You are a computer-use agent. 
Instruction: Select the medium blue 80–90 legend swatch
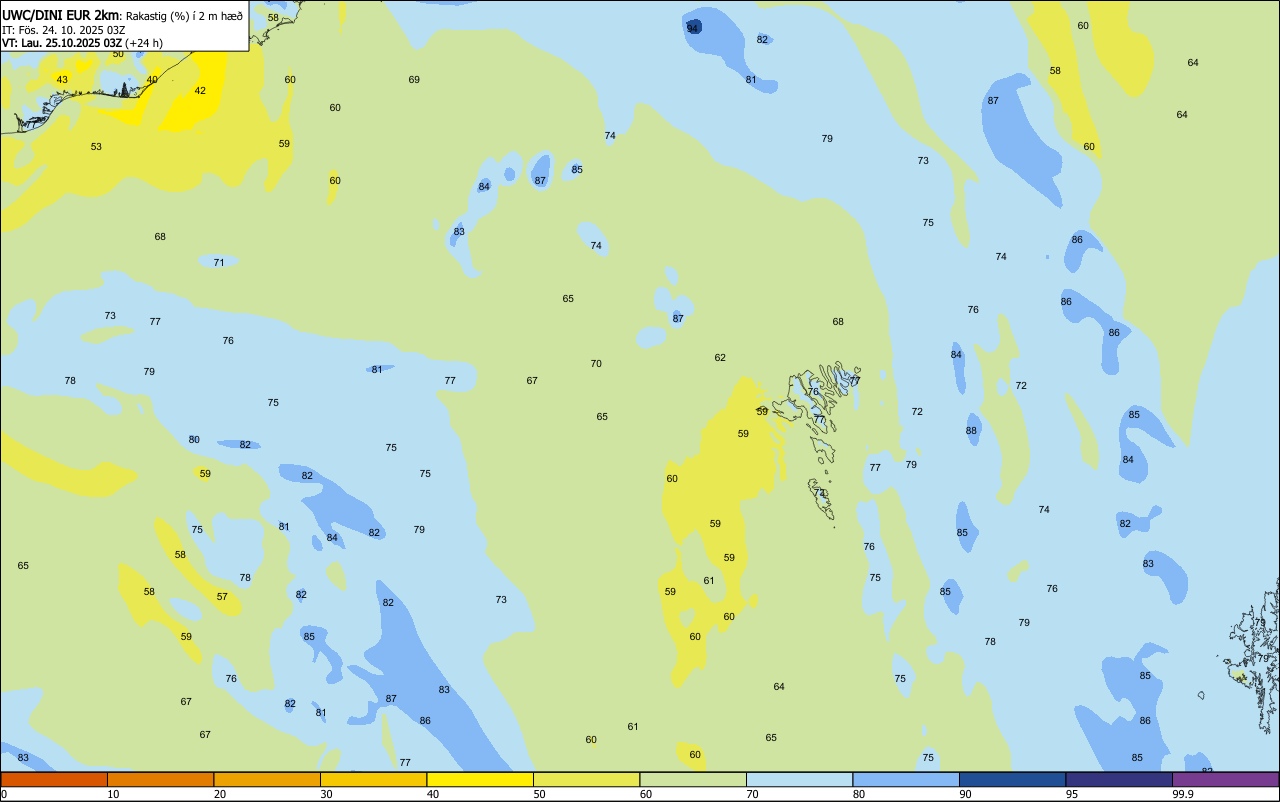click(906, 779)
